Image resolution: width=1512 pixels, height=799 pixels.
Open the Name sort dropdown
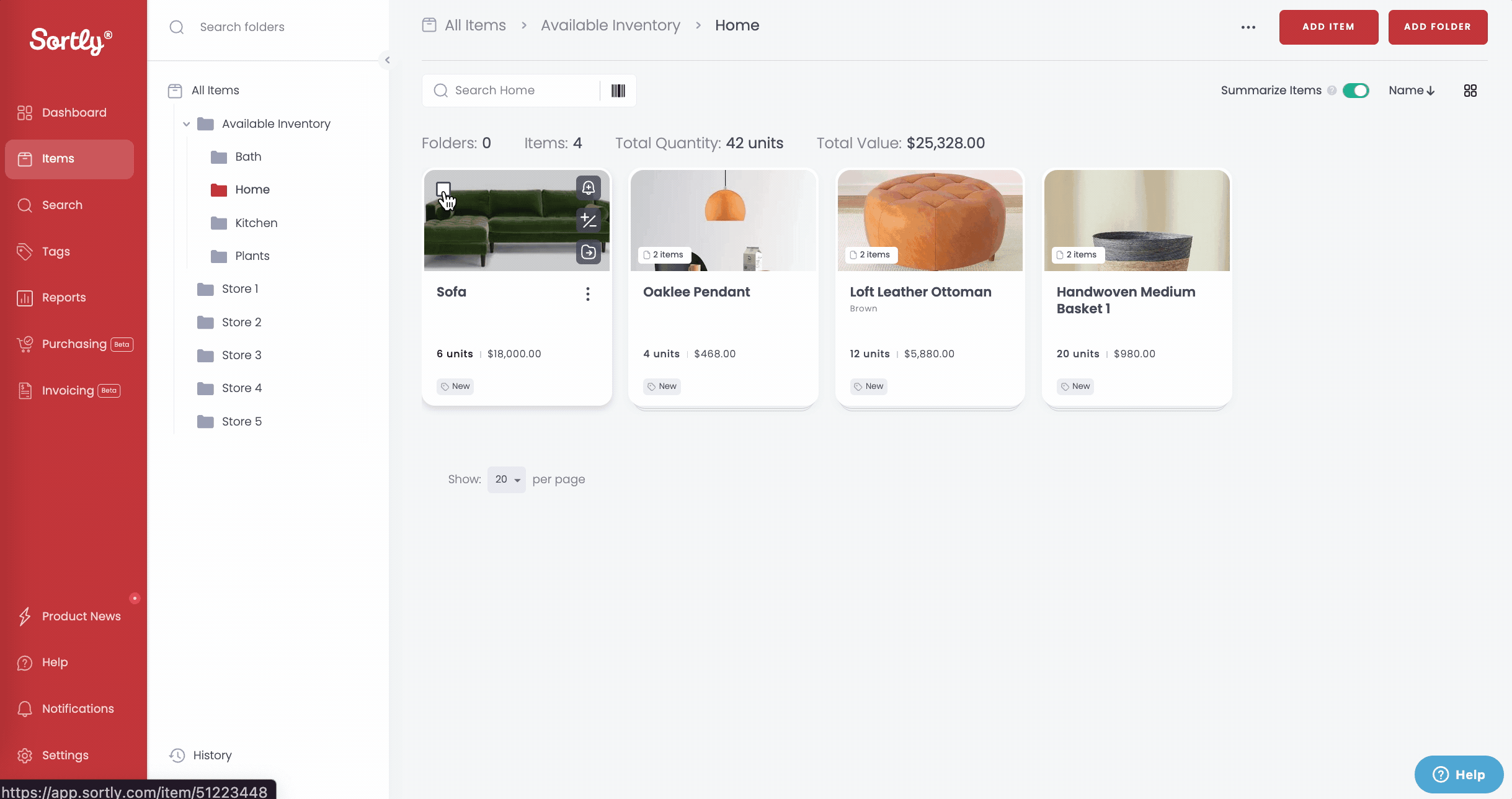point(1412,91)
